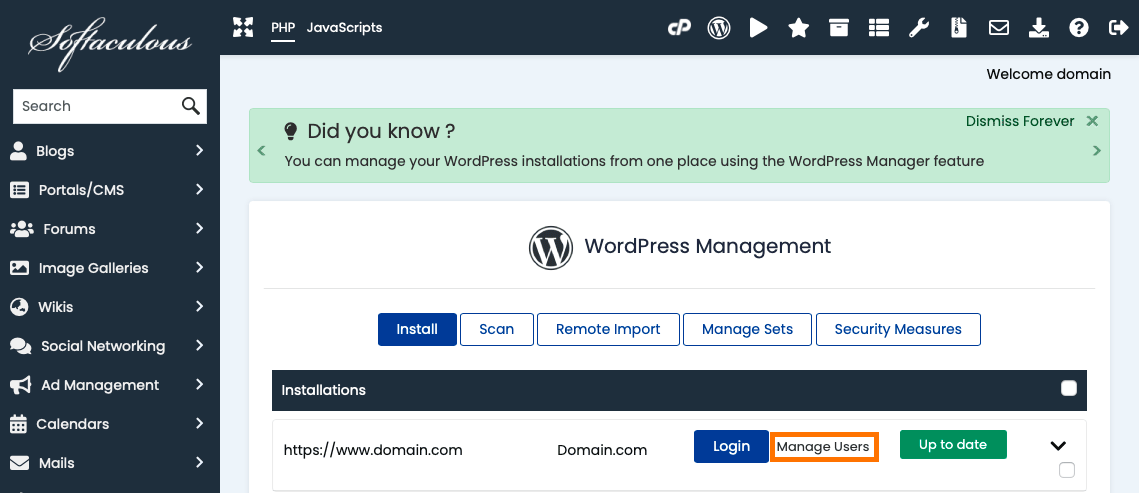Expand the Mails category

click(x=200, y=463)
